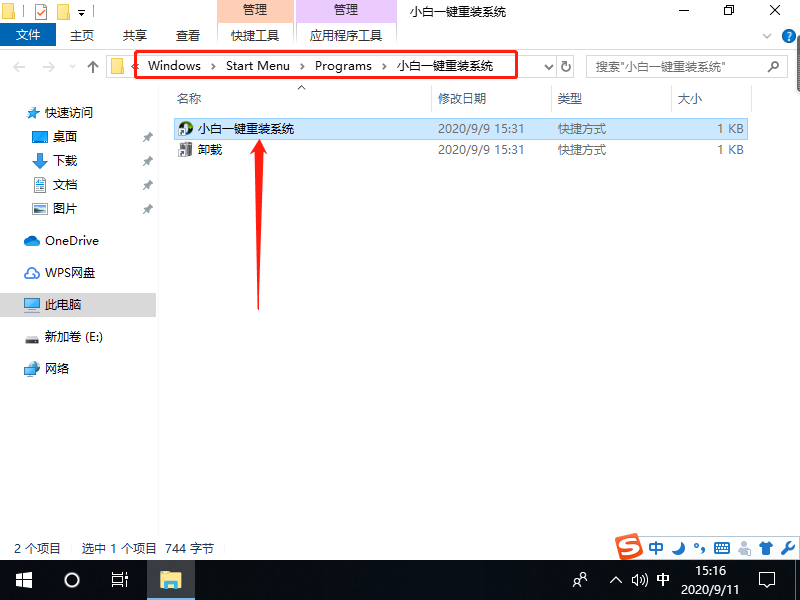The height and width of the screenshot is (600, 800).
Task: Toggle Sogou Chinese/English mode 中
Action: (x=656, y=548)
